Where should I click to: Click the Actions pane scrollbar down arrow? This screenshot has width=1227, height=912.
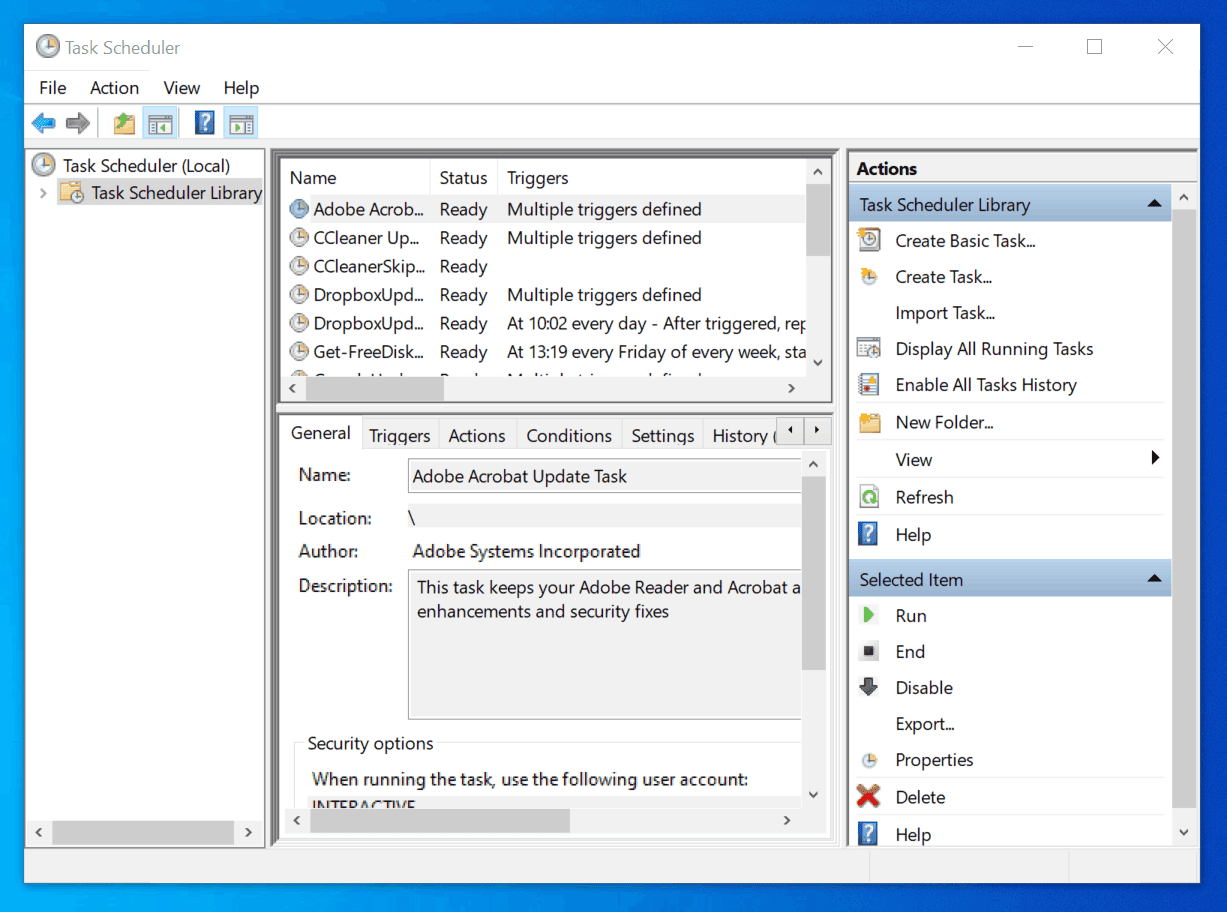click(x=1184, y=832)
